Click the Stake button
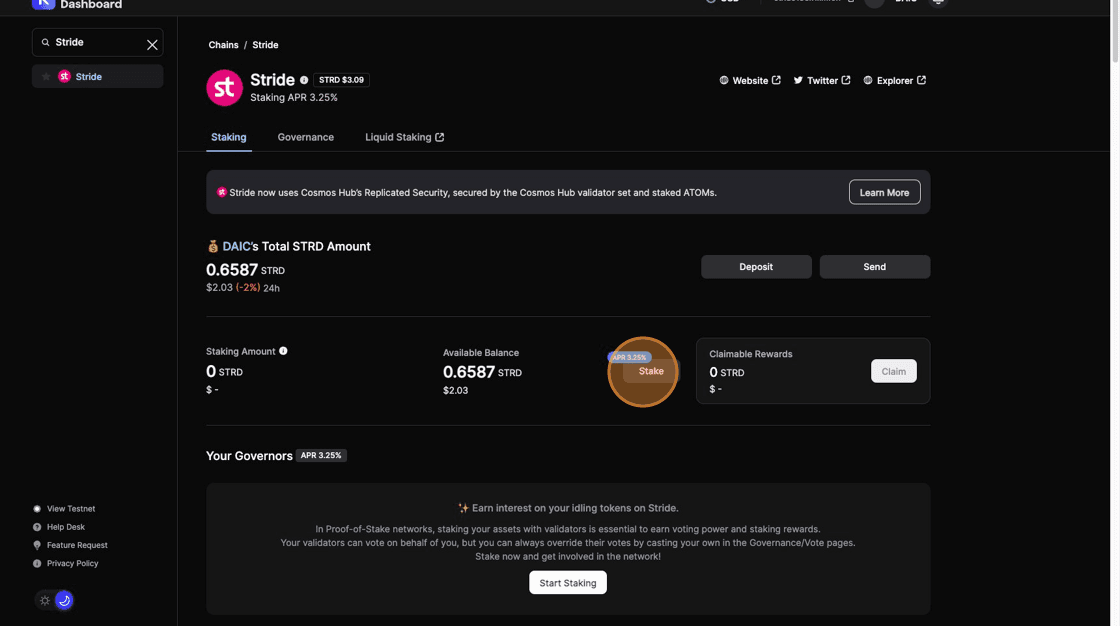This screenshot has width=1120, height=626. 650,371
